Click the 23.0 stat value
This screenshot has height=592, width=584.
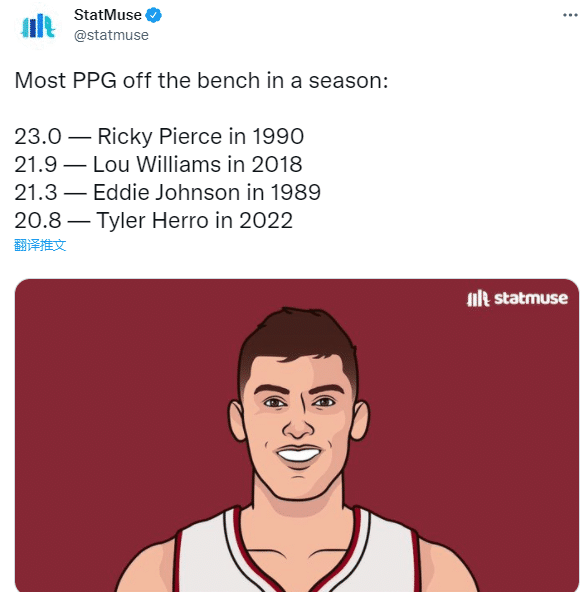38,136
